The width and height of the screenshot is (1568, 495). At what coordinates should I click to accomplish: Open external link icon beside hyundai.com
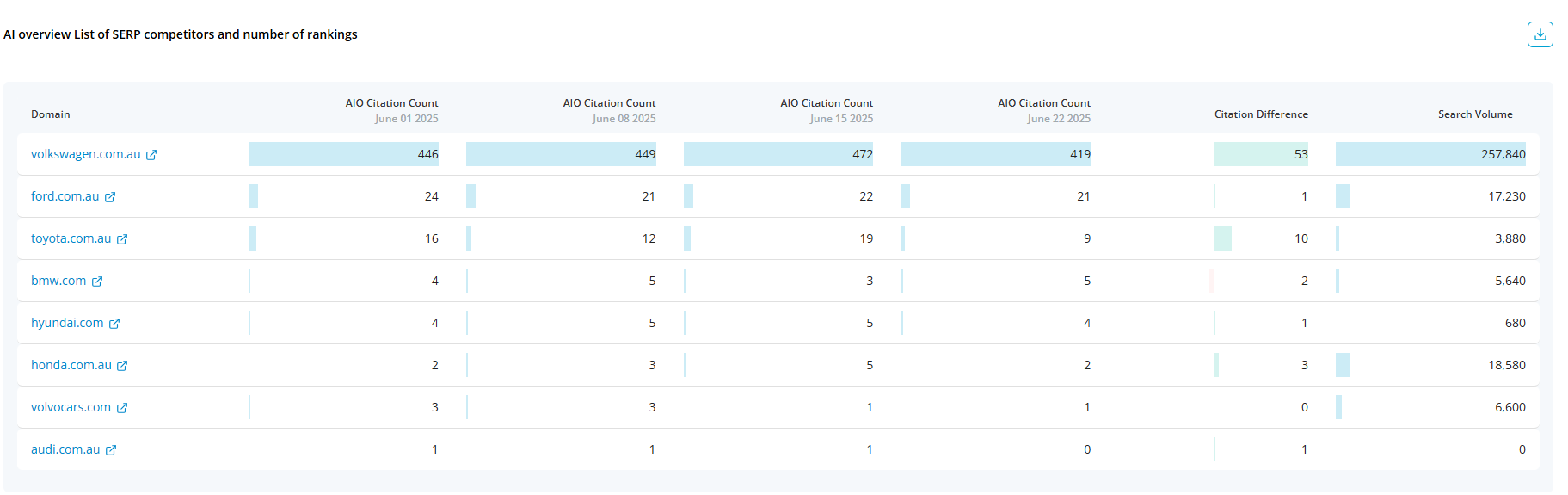[x=114, y=324]
